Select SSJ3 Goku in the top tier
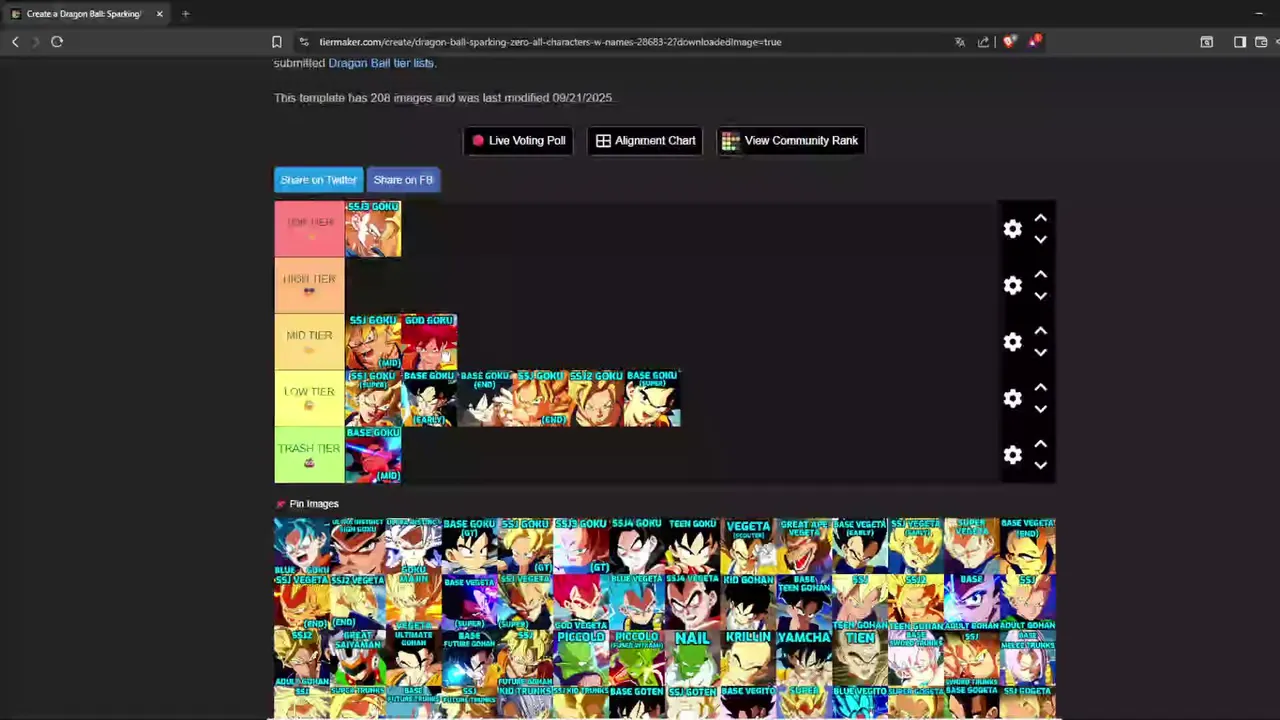Viewport: 1280px width, 720px height. tap(373, 229)
